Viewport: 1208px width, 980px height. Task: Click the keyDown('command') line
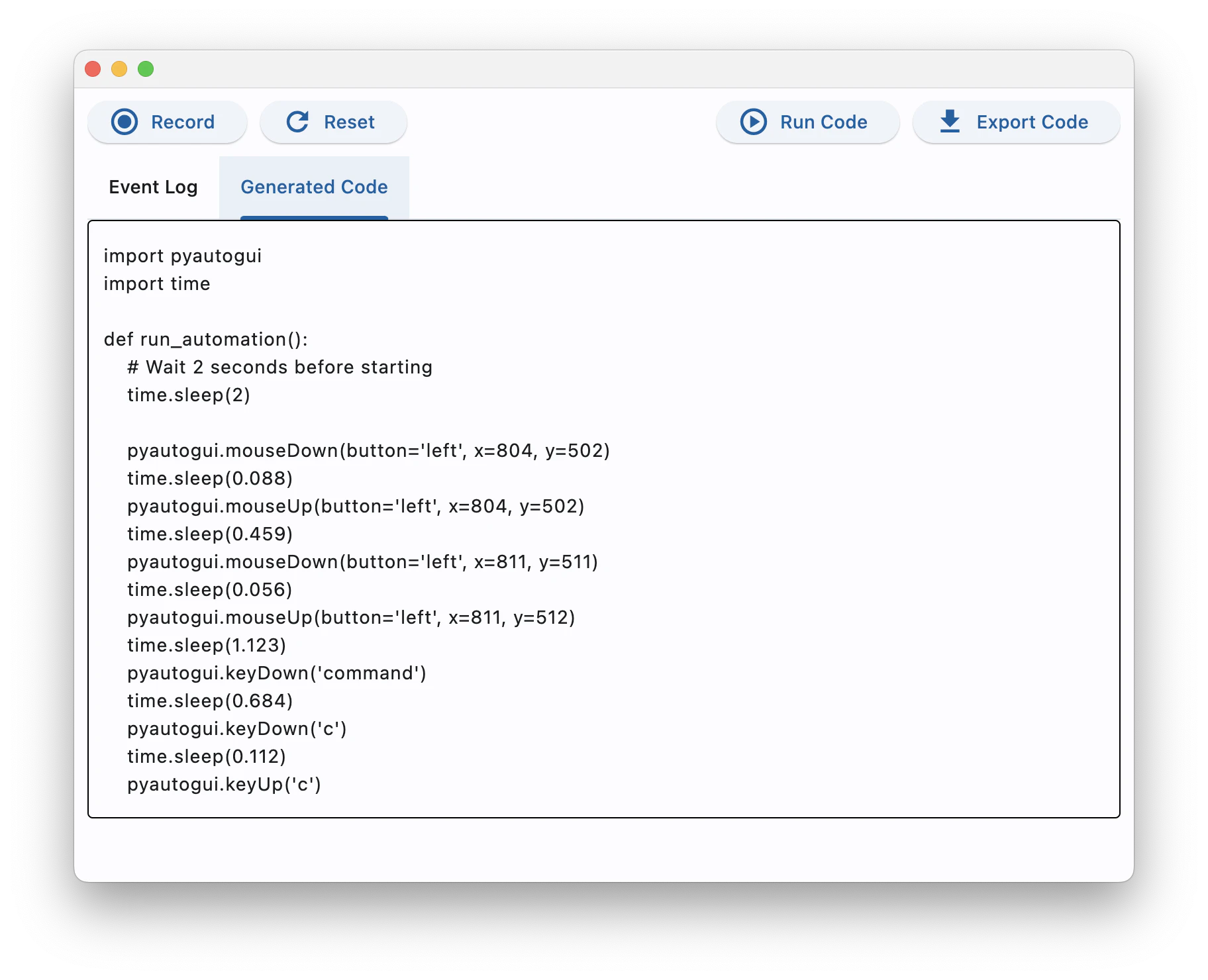(277, 673)
